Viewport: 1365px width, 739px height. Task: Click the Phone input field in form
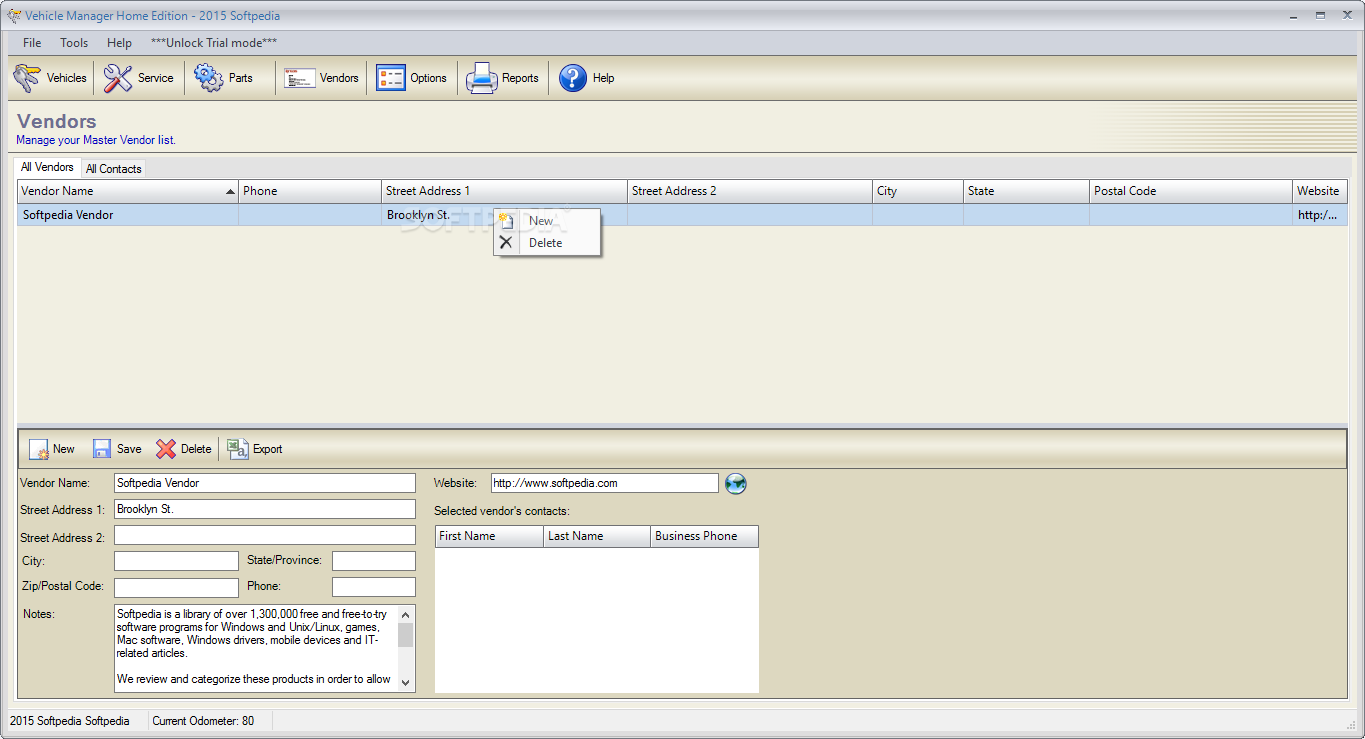[x=374, y=587]
